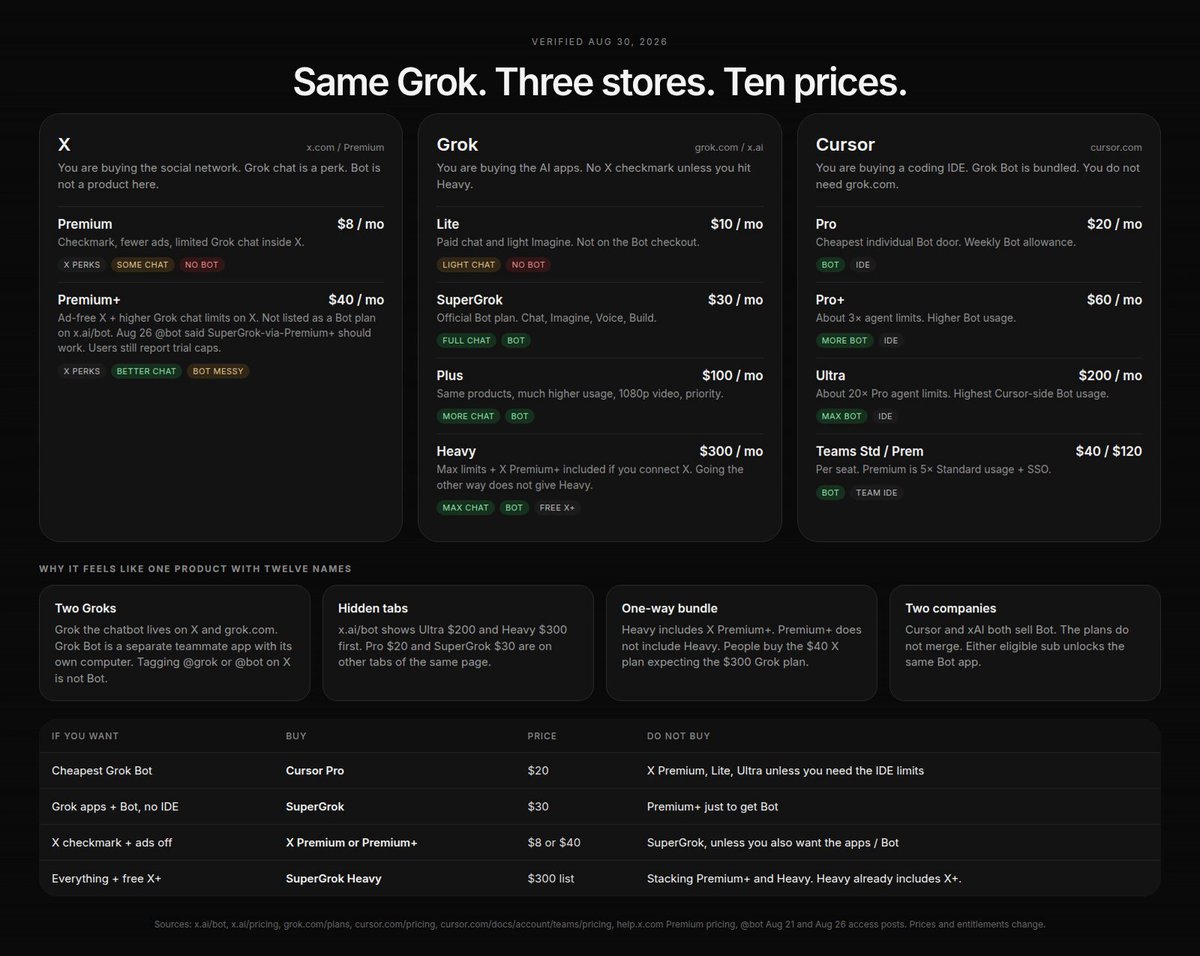Click "SuperGrok Heavy" in the Buy column
Screen dimensions: 1200x956
pos(334,879)
